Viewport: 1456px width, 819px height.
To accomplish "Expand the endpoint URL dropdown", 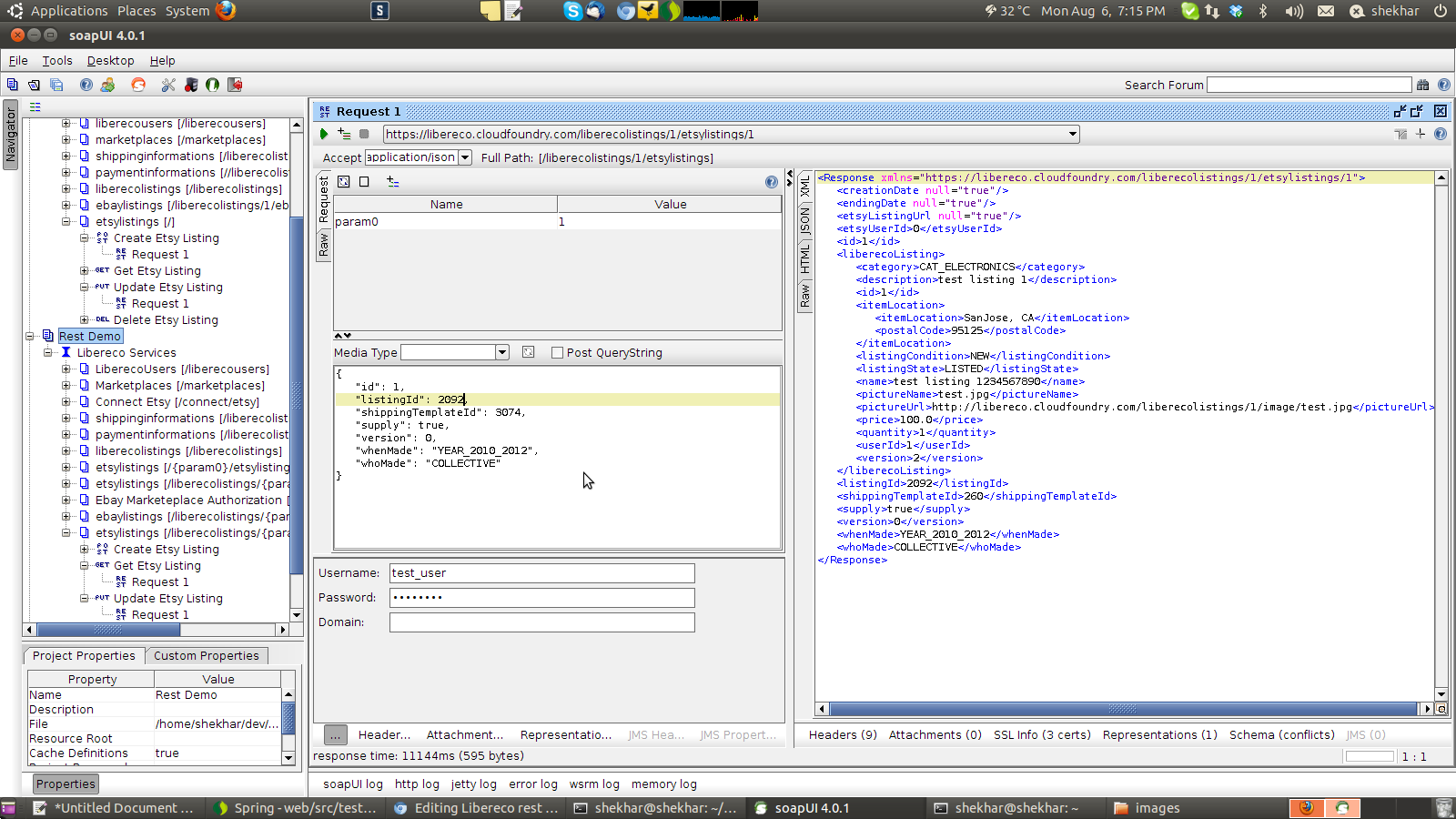I will [x=1073, y=134].
